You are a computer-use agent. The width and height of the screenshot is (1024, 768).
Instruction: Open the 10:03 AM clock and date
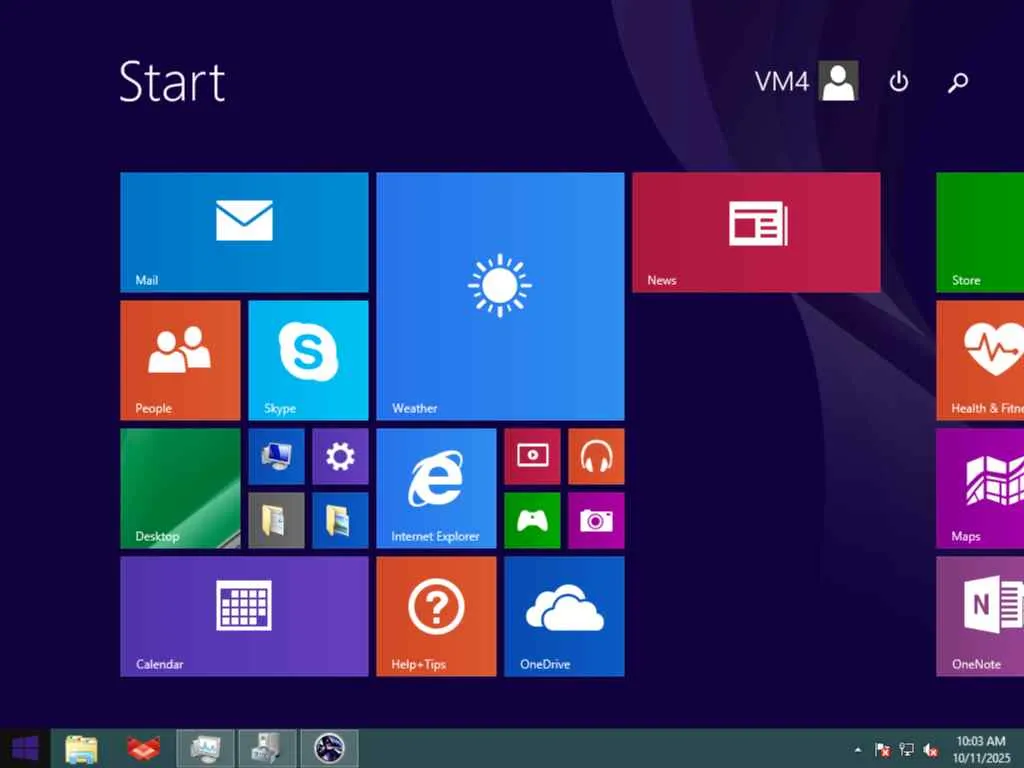(981, 749)
